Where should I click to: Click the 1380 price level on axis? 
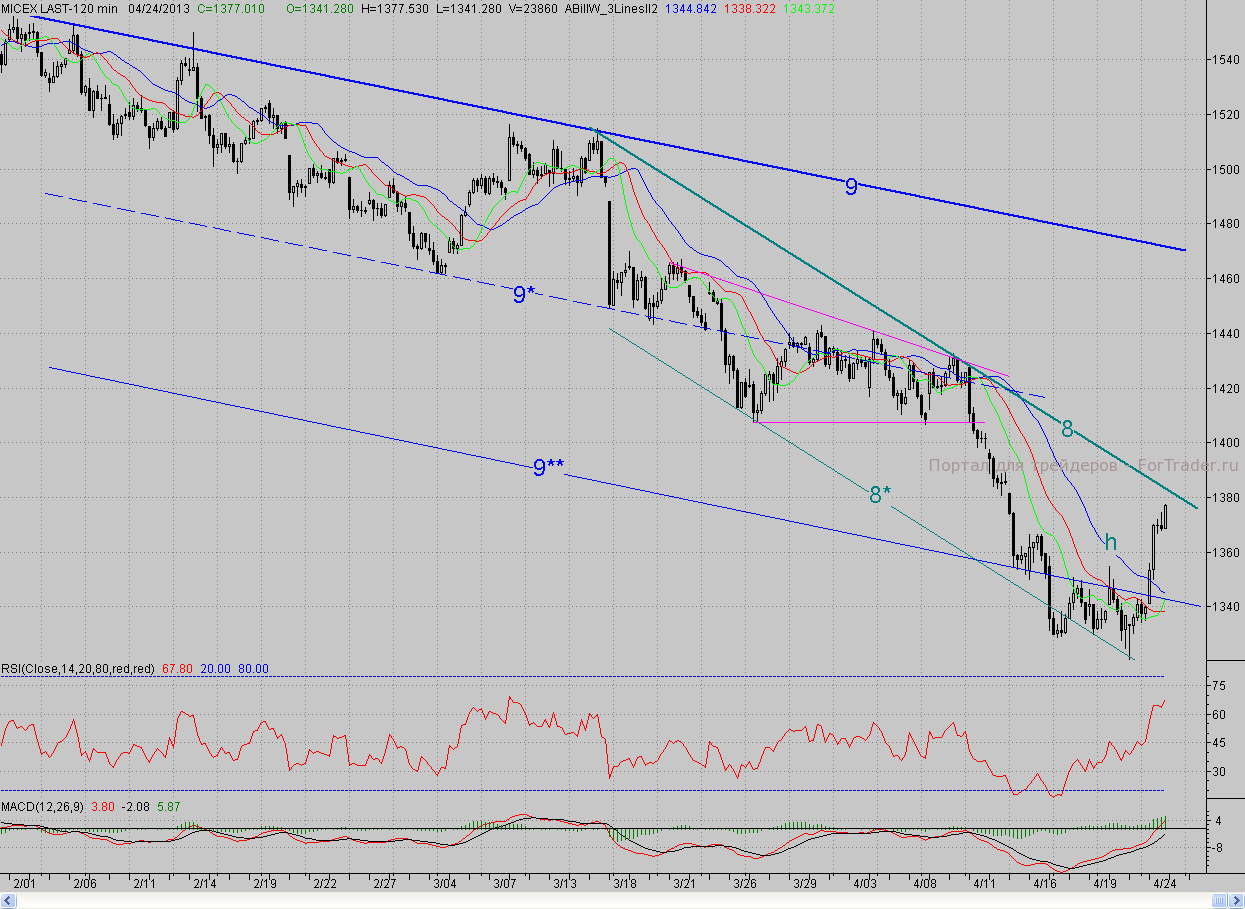[x=1225, y=497]
